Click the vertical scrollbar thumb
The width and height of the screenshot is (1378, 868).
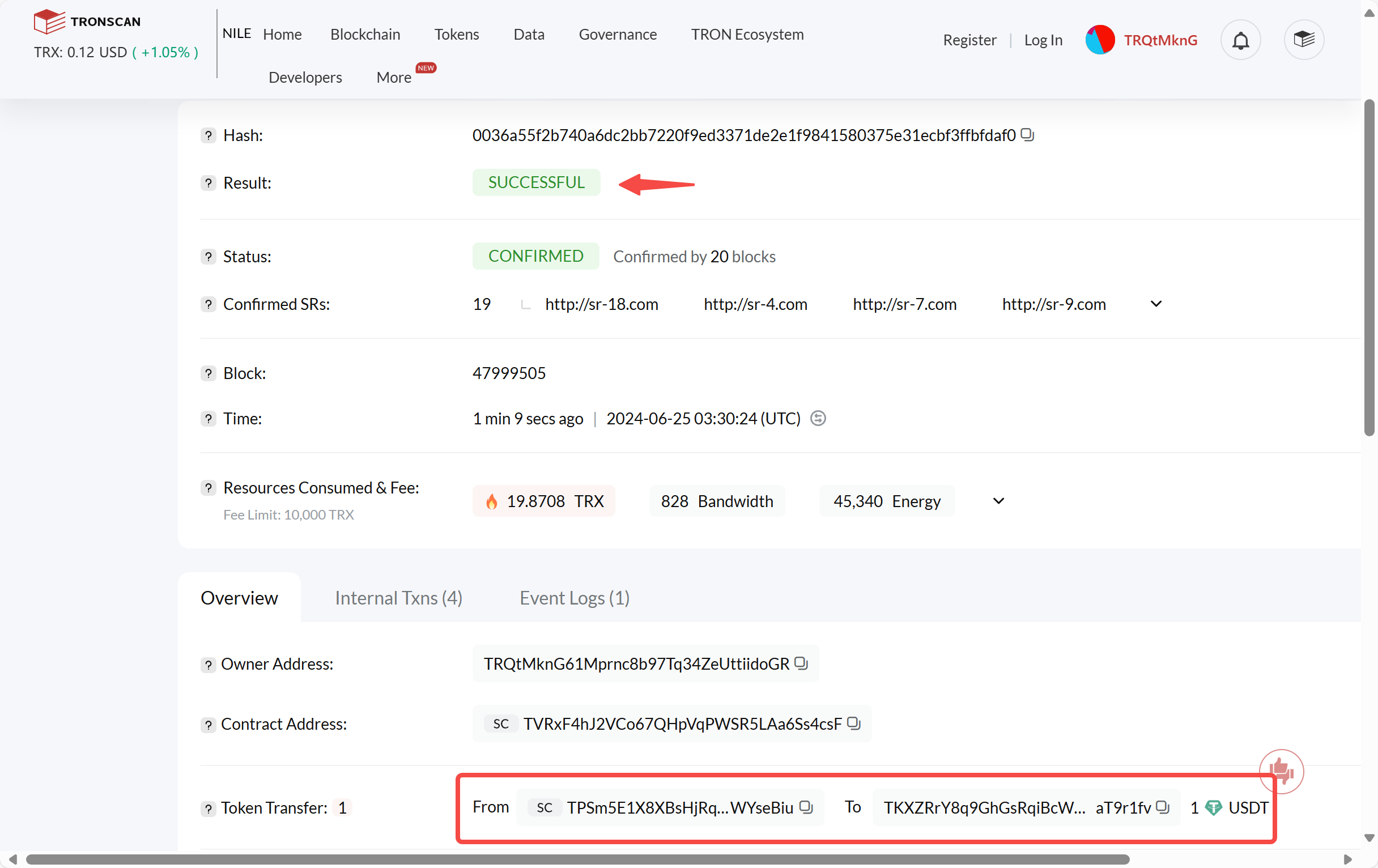(x=1368, y=268)
